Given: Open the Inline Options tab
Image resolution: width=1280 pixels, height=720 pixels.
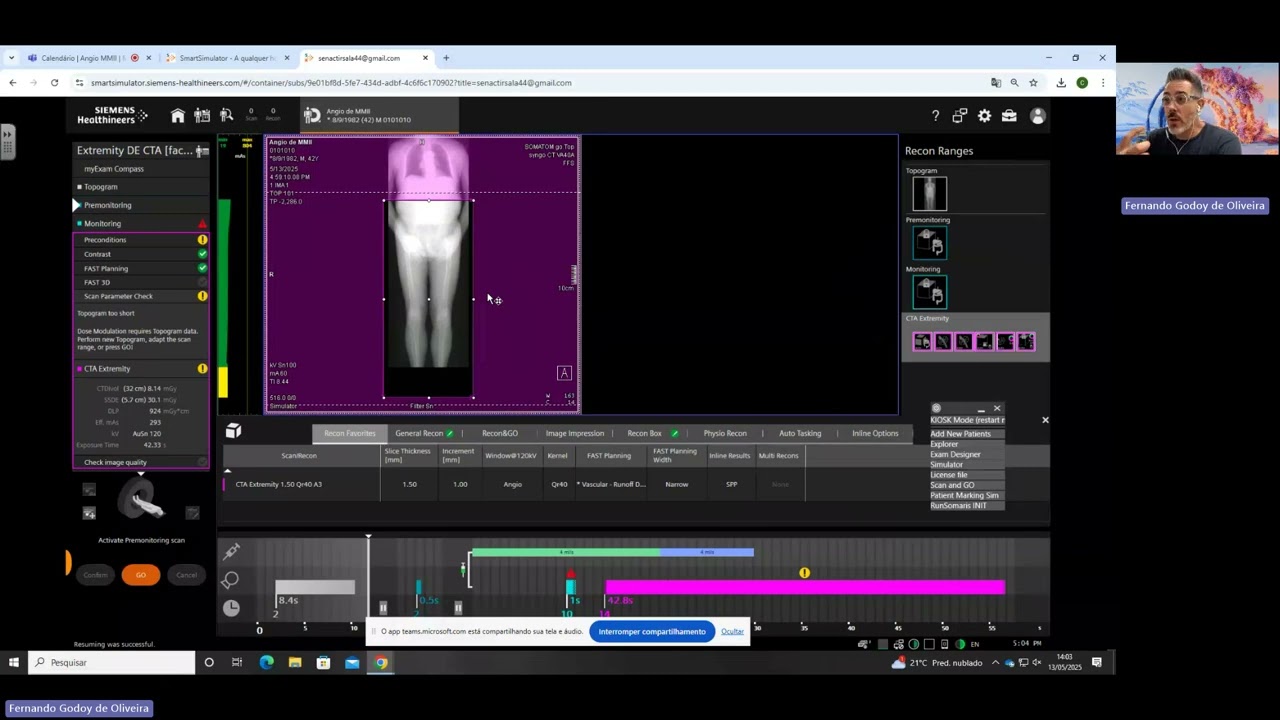Looking at the screenshot, I should [x=875, y=433].
